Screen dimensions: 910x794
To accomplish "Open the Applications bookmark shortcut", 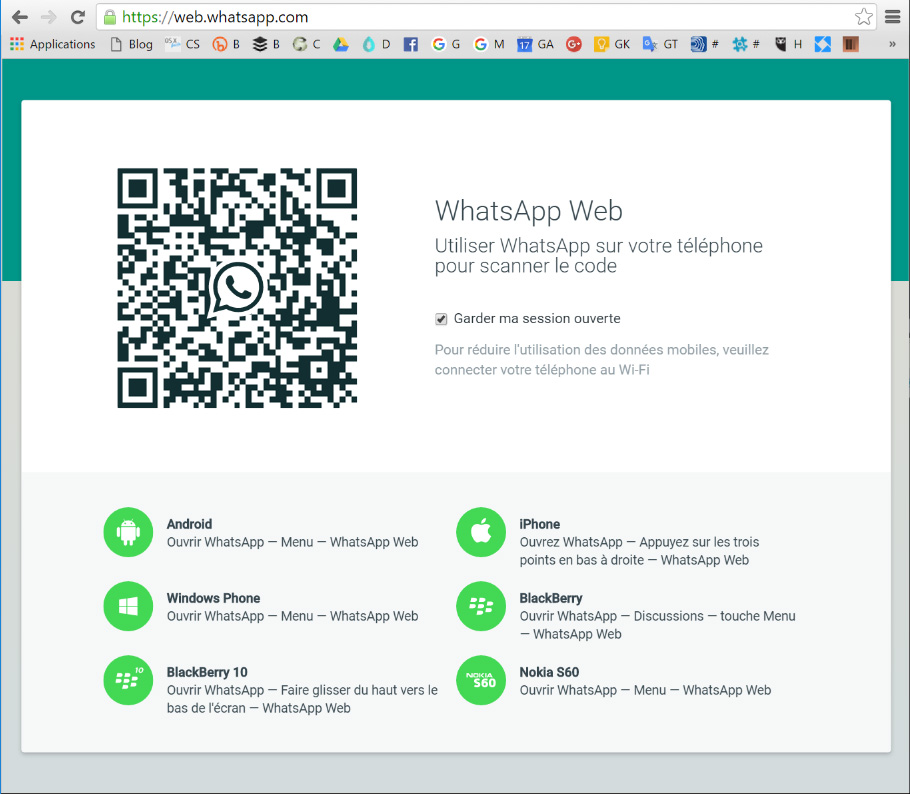I will tap(52, 44).
